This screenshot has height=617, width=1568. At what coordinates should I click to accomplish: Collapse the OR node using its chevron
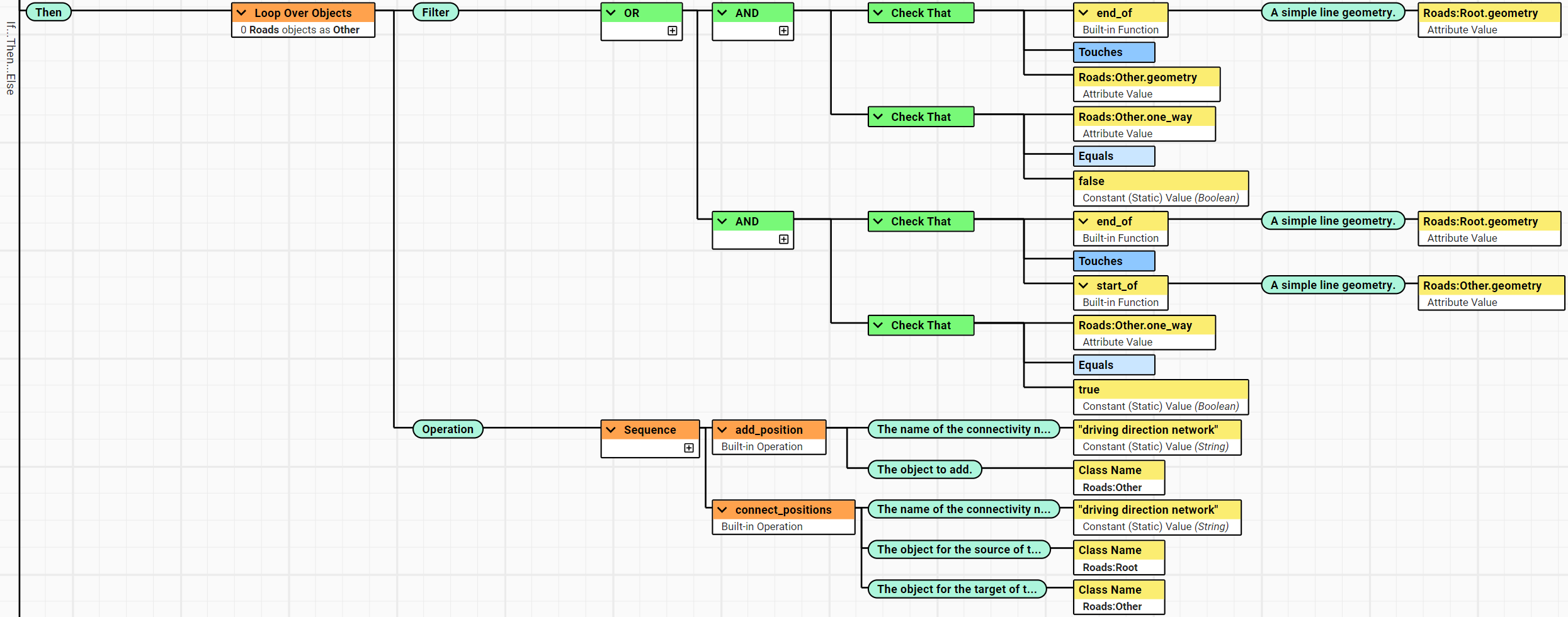611,13
